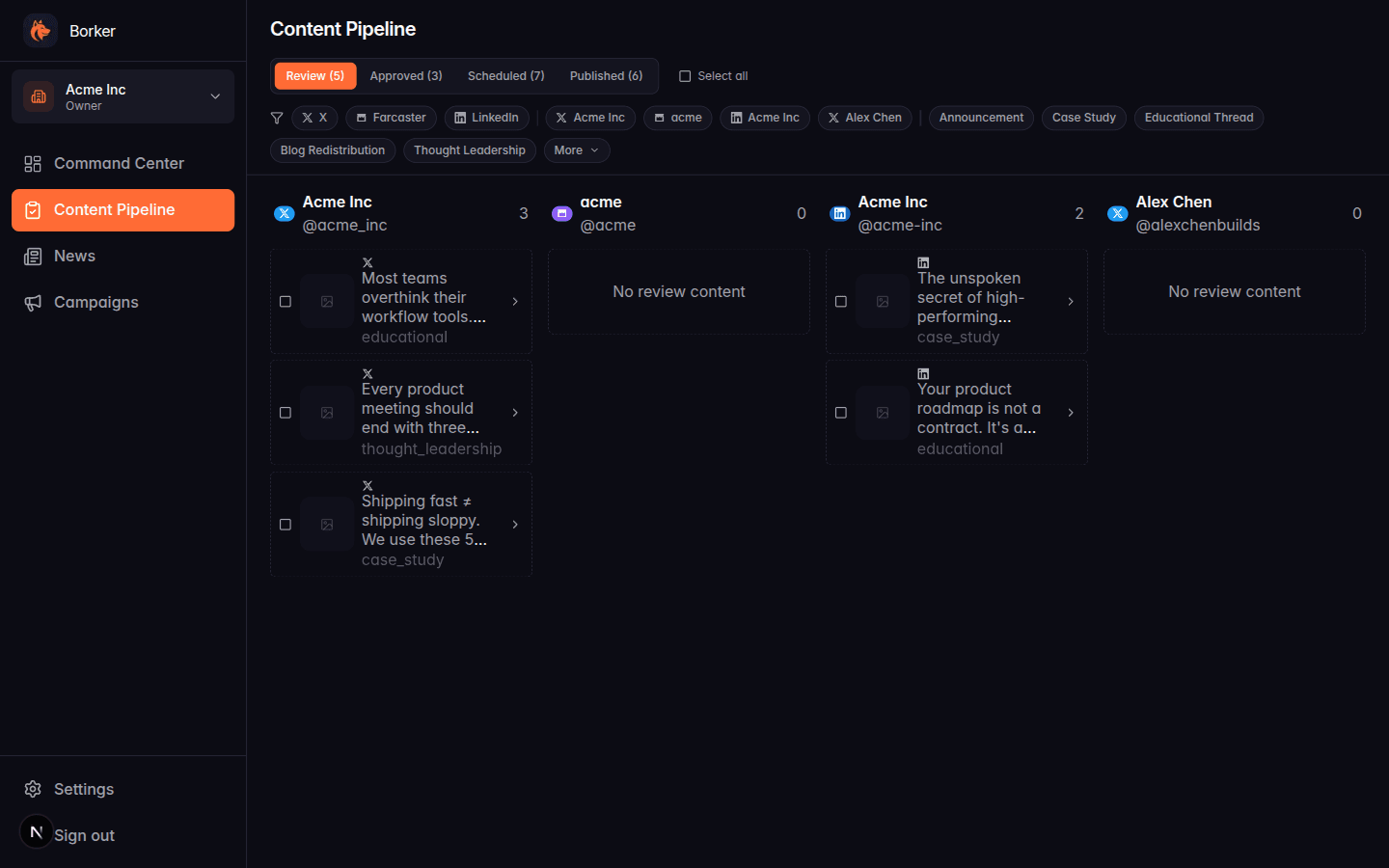
Task: Open the More filters dropdown
Action: point(576,150)
